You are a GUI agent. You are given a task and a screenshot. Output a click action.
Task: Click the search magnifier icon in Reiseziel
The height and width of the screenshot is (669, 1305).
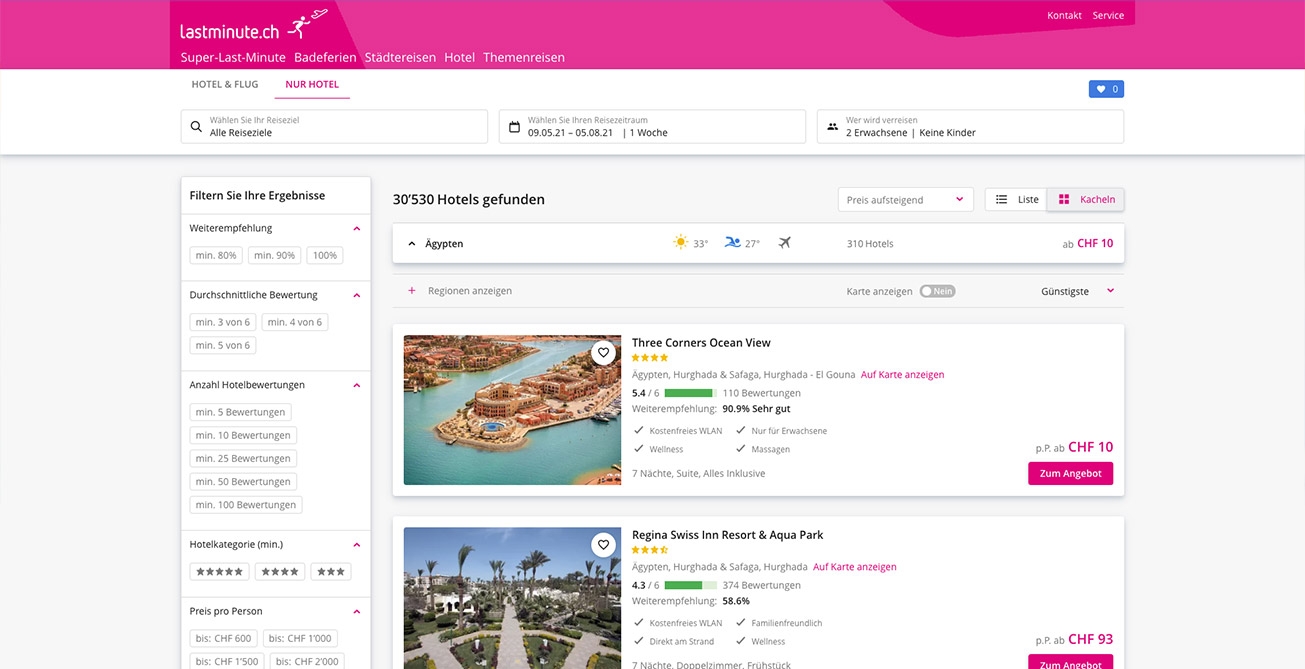pos(196,127)
